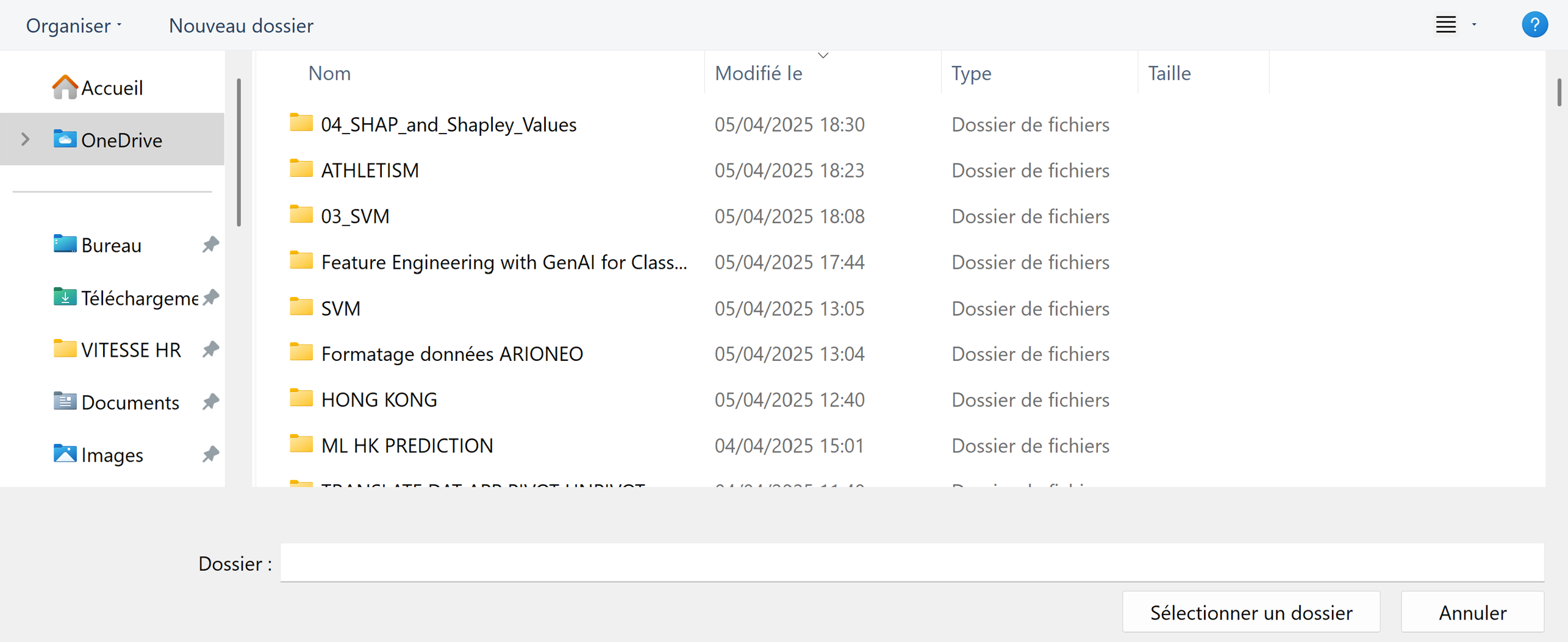Expand the OneDrive tree node chevron
Viewport: 1568px width, 642px height.
click(x=25, y=140)
